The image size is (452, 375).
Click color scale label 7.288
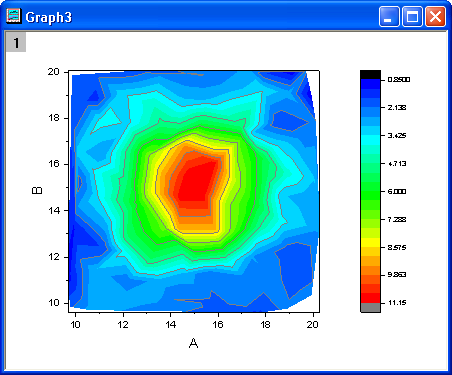(397, 219)
